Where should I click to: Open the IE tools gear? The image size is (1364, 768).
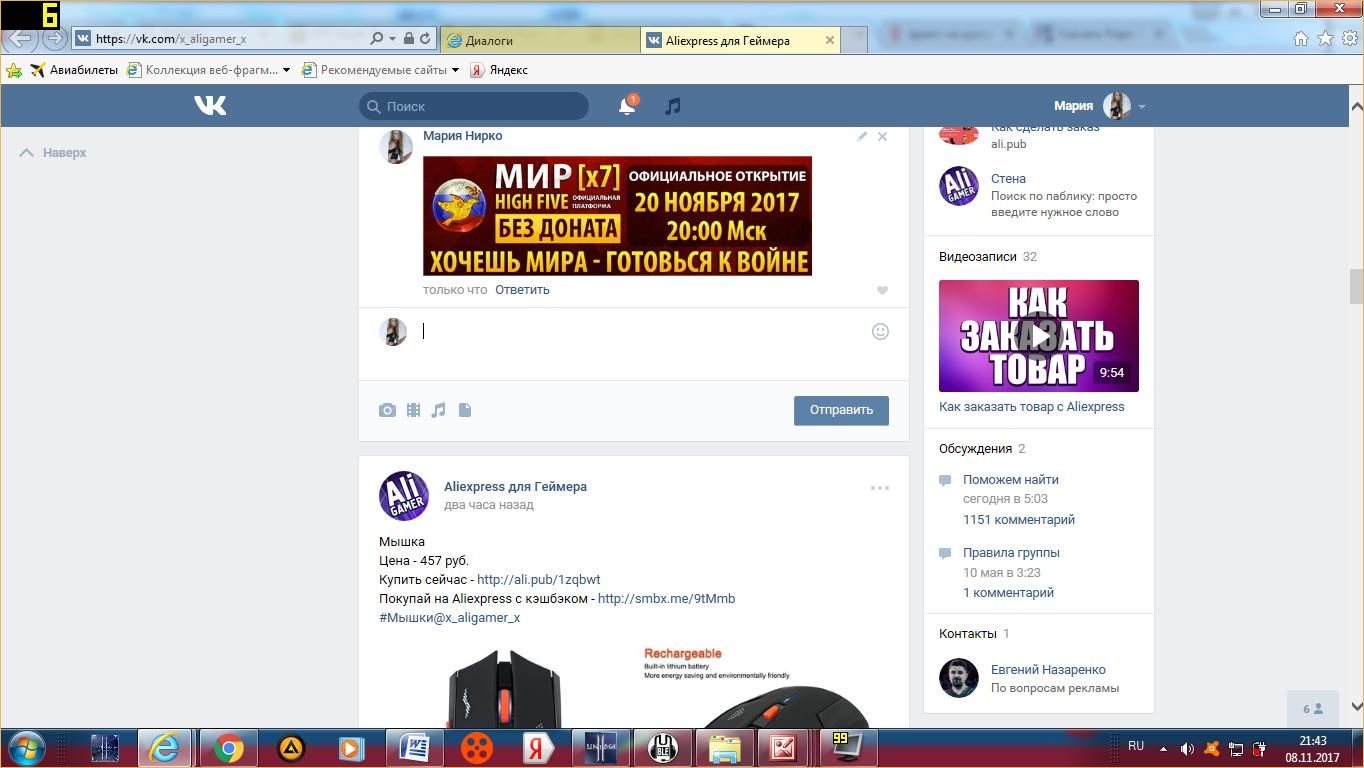[1349, 39]
